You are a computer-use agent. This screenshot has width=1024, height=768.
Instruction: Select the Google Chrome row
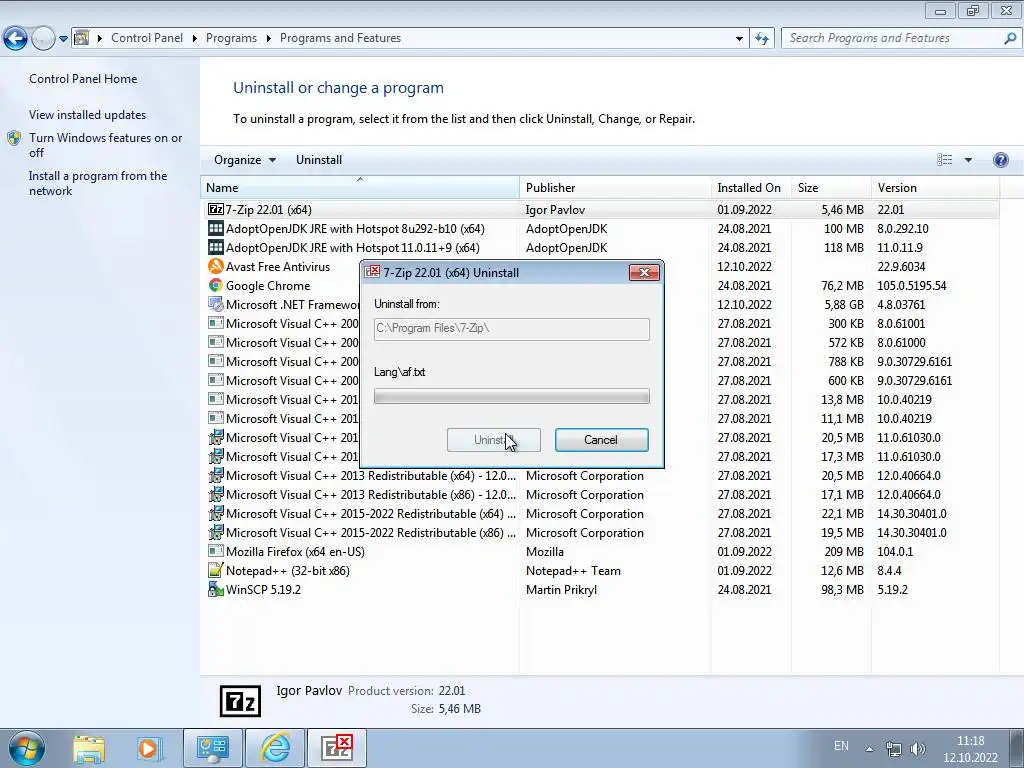(600, 285)
